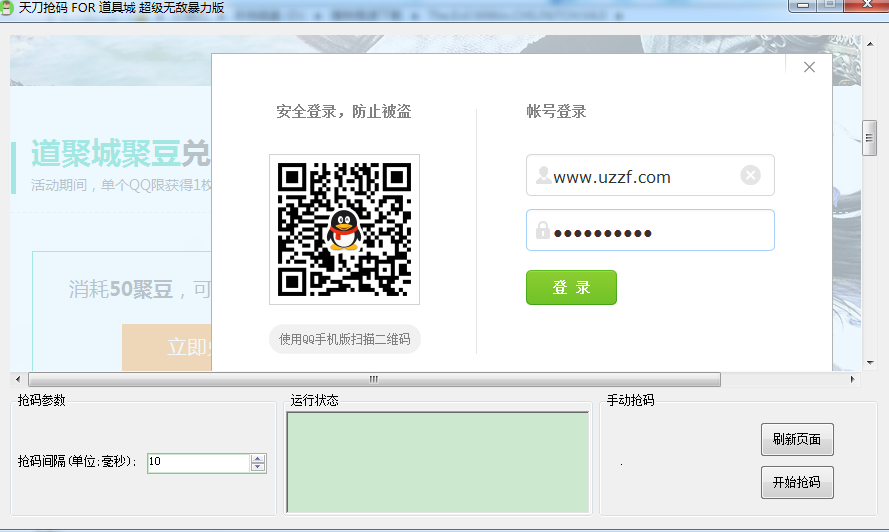Click the 手动抢码 group label
The image size is (889, 532).
pyautogui.click(x=630, y=400)
